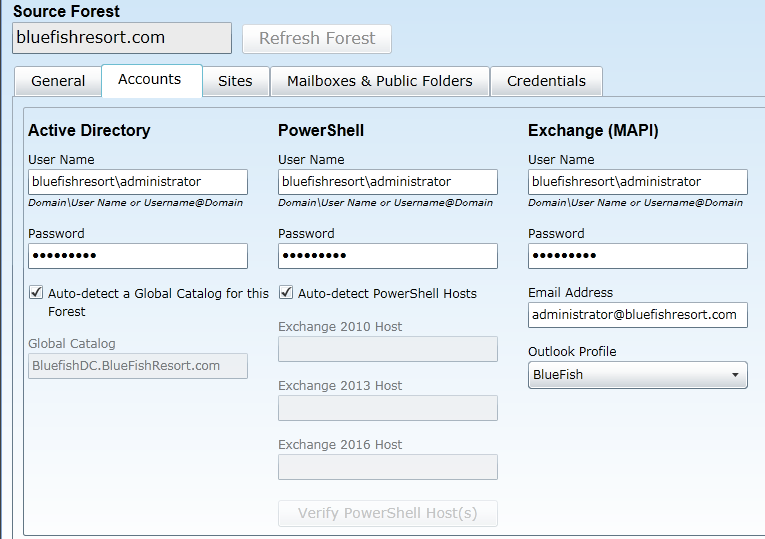The height and width of the screenshot is (539, 765).
Task: Click the Source Forest name field
Action: [121, 38]
